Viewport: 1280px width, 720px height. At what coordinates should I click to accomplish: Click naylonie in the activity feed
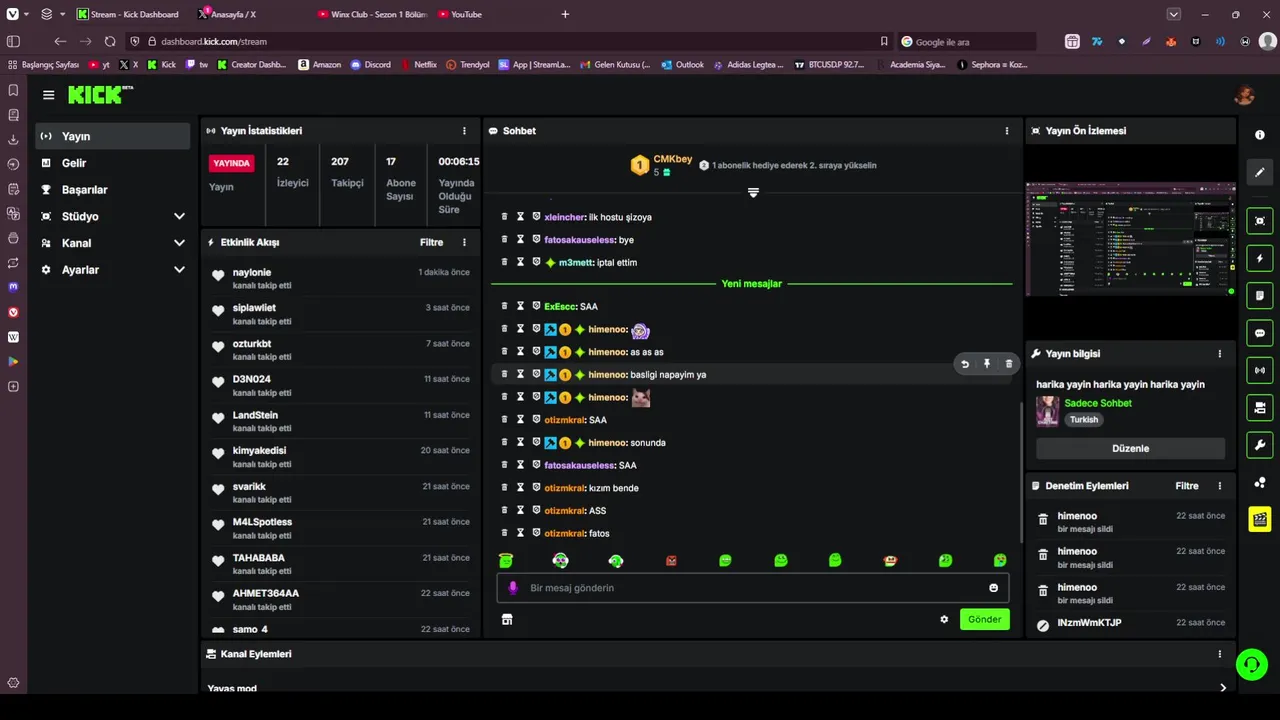[252, 272]
